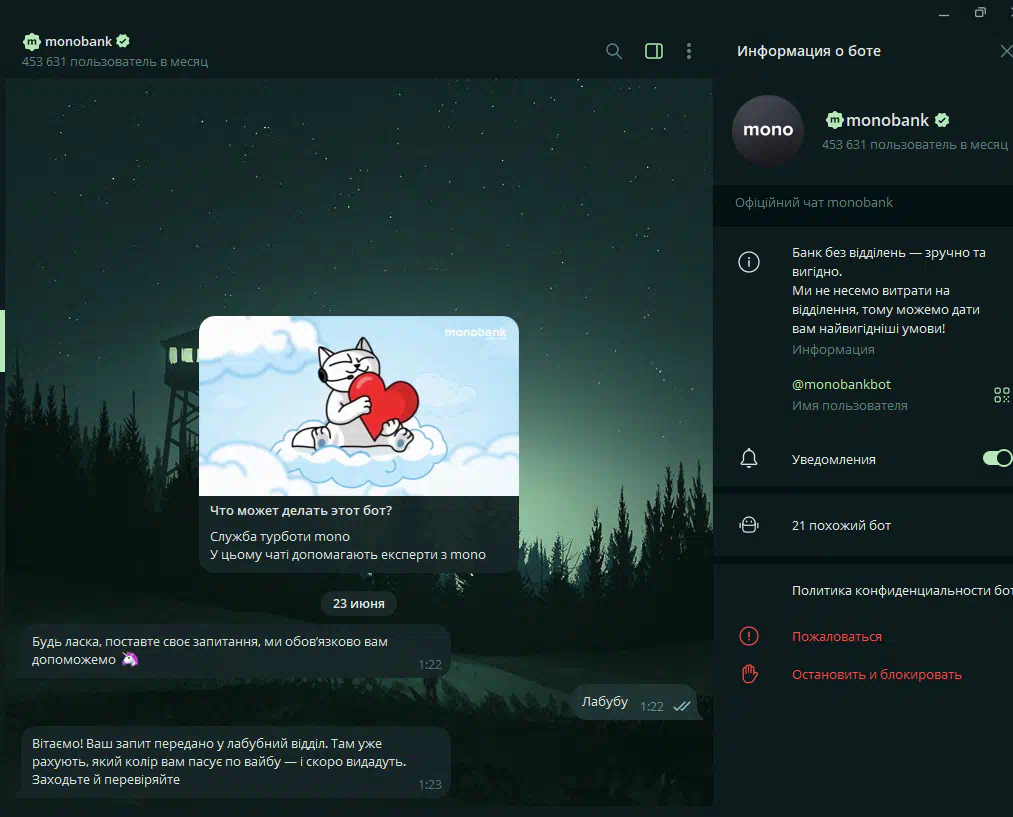Click the bell notifications icon

[749, 459]
